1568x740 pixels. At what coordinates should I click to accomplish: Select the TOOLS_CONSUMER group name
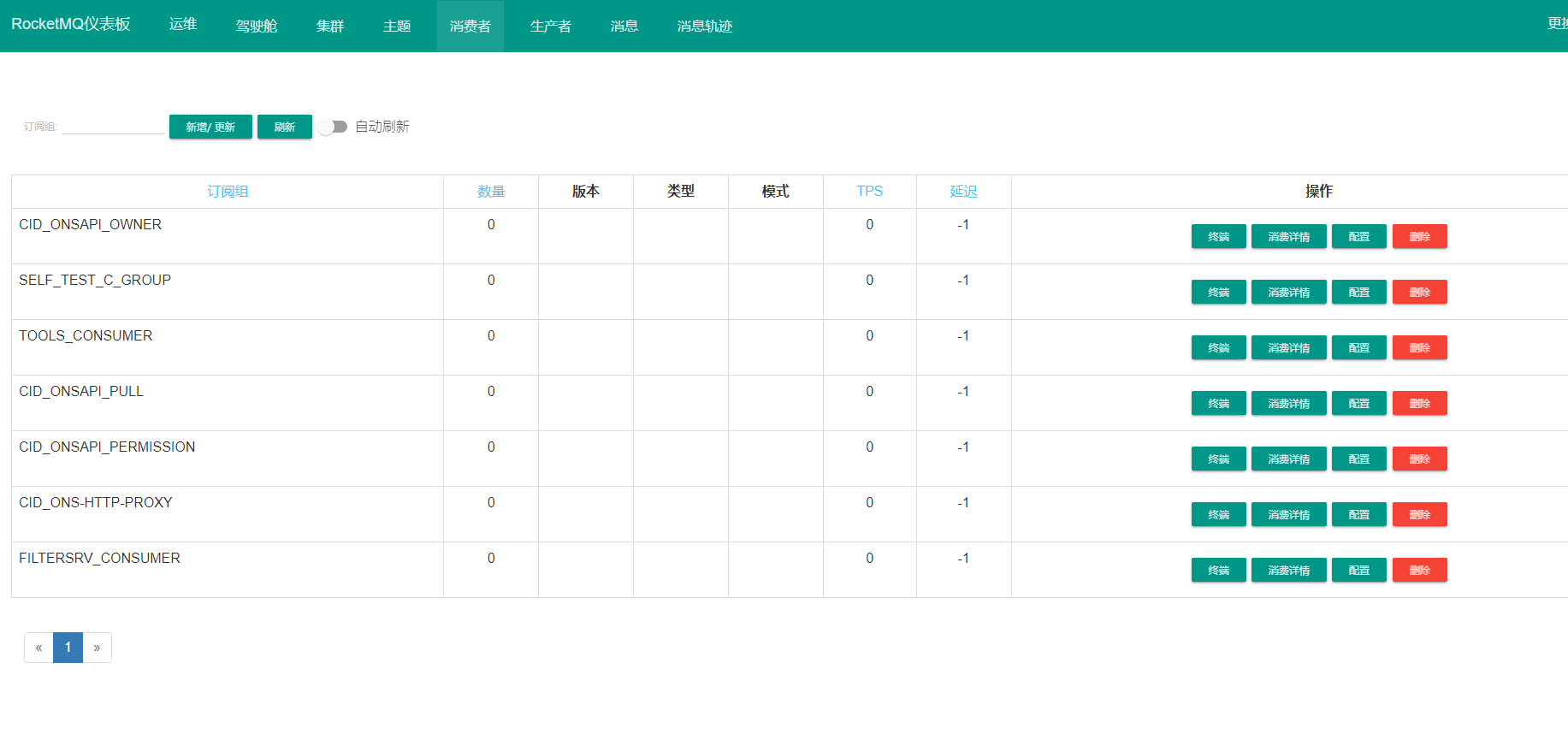click(x=86, y=335)
